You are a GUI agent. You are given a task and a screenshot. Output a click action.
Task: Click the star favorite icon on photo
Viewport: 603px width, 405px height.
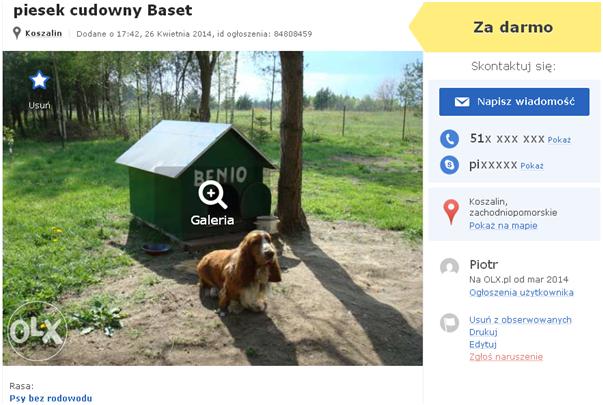(x=39, y=80)
